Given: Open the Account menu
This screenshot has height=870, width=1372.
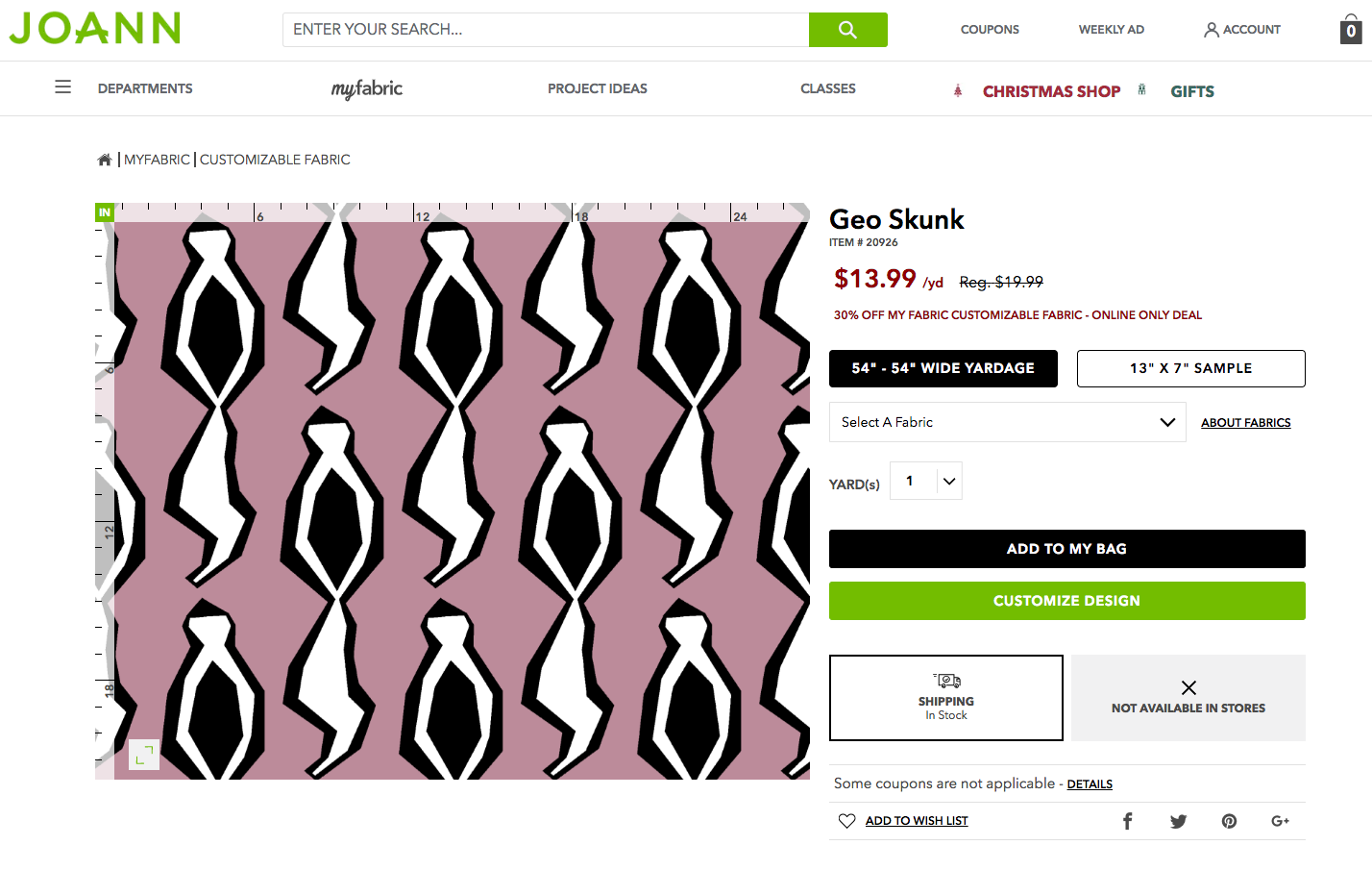Looking at the screenshot, I should tap(1241, 30).
